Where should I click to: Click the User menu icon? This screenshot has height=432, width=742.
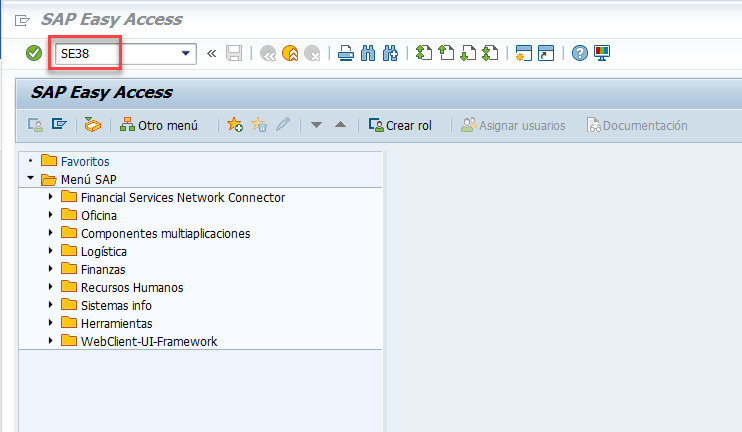35,125
